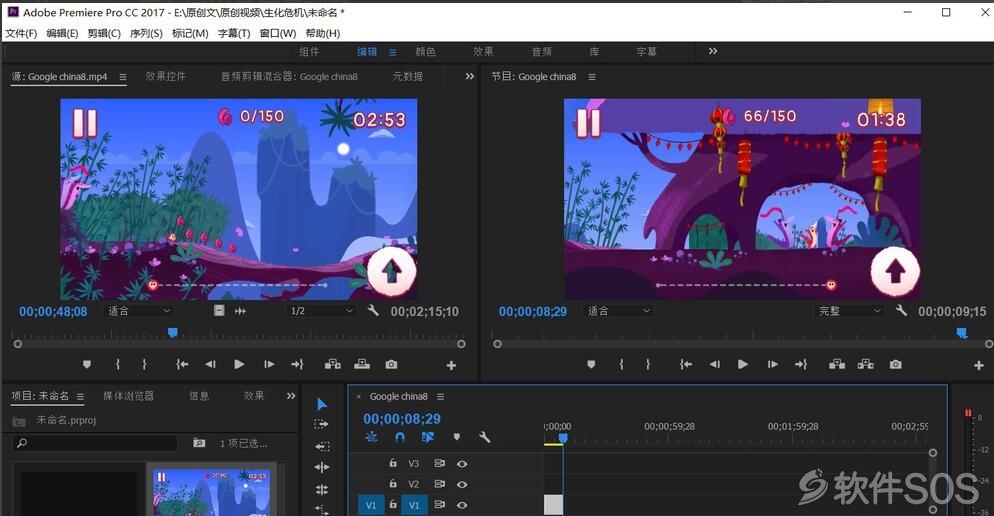The width and height of the screenshot is (994, 516).
Task: Click Insert button in Source monitor
Action: (333, 364)
